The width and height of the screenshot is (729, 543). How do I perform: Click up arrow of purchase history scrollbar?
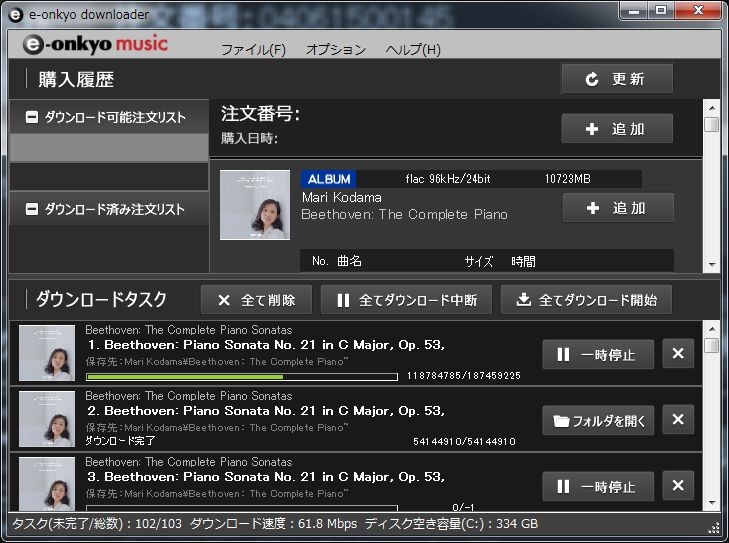tap(712, 108)
